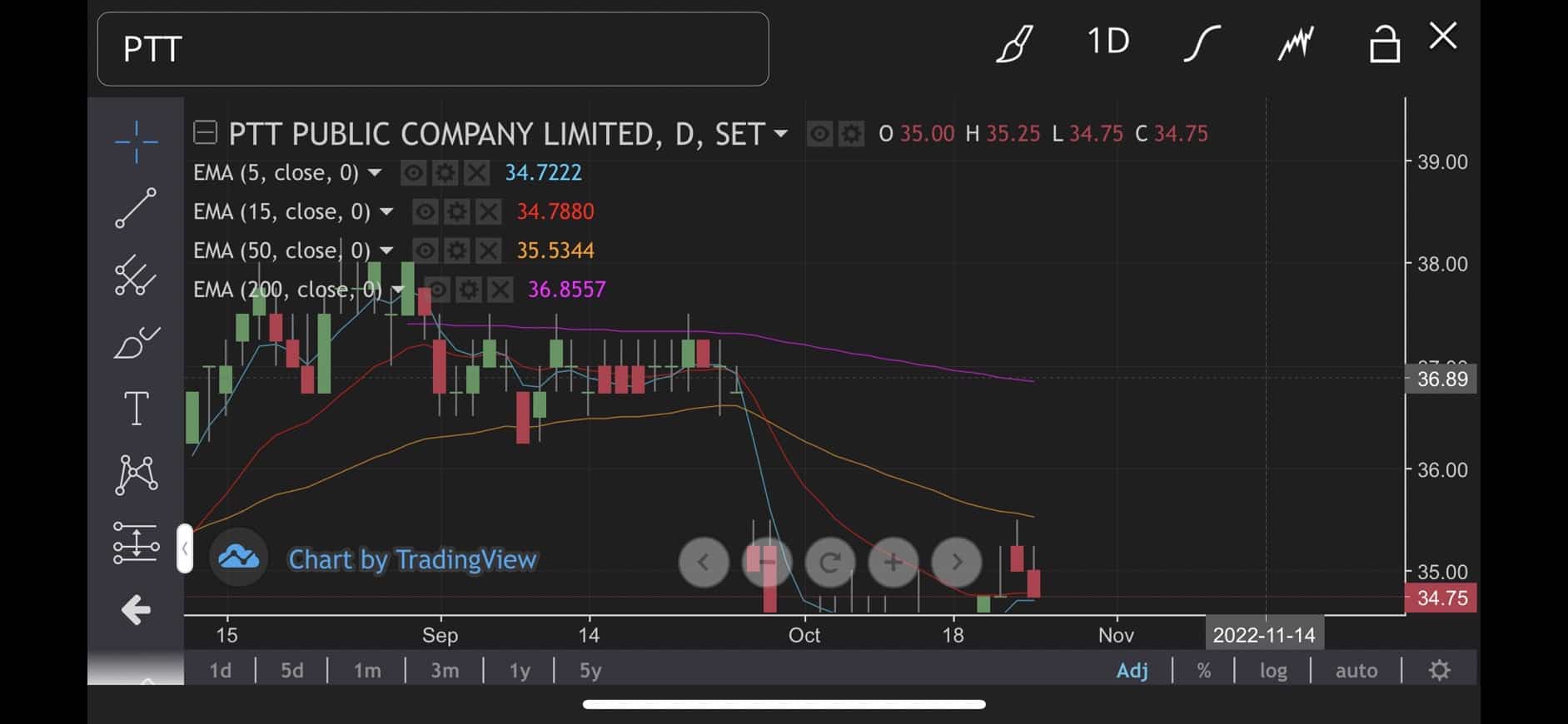
Task: Select the trend line drawing tool
Action: [x=136, y=208]
